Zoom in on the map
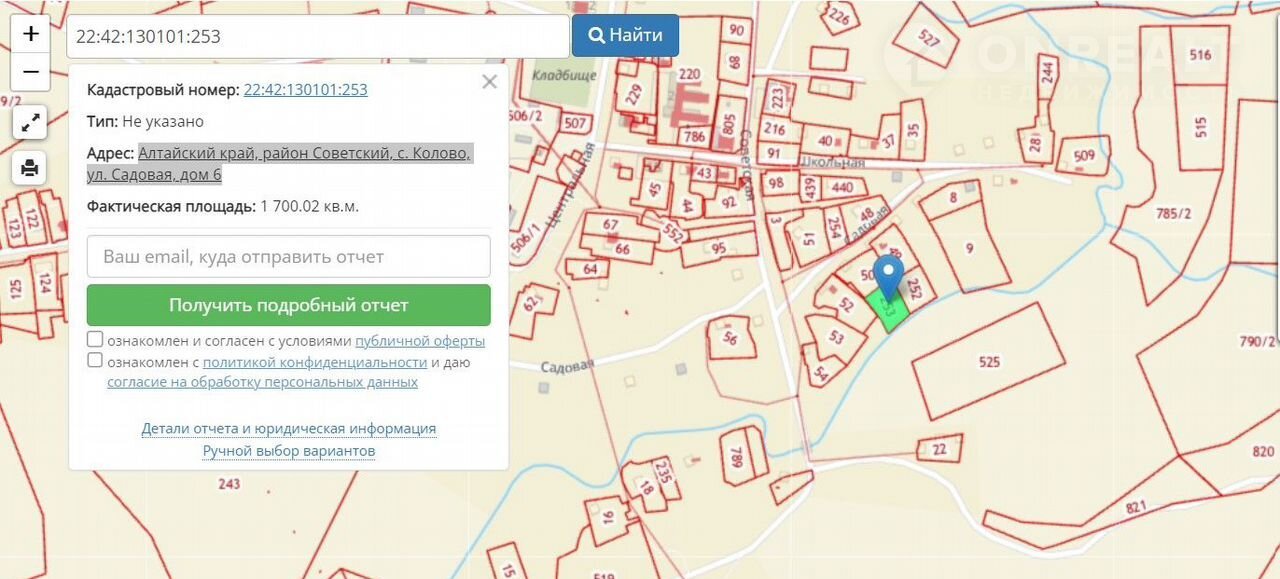 31,34
